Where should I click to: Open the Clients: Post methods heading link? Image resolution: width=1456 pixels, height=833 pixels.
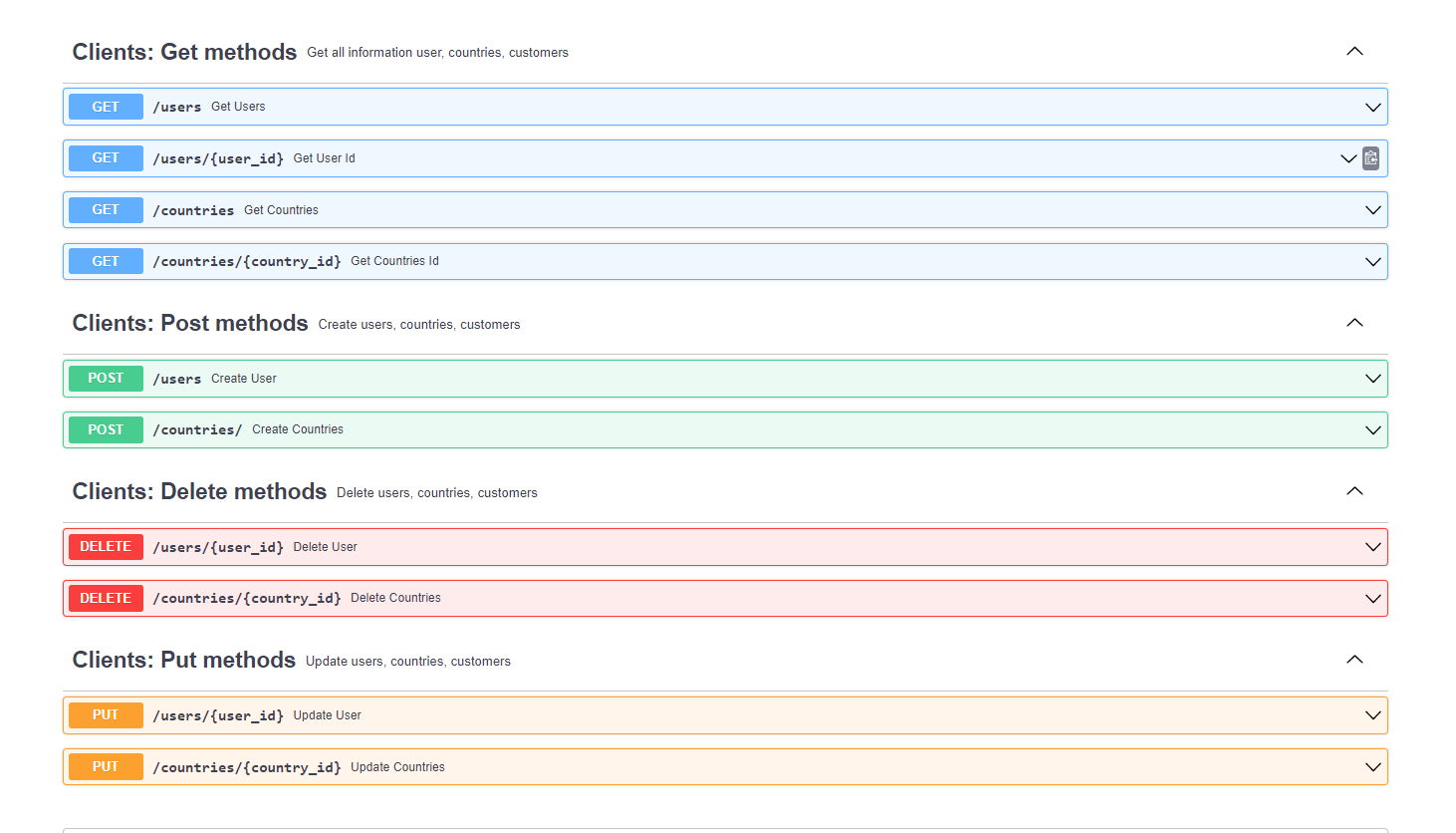(190, 323)
